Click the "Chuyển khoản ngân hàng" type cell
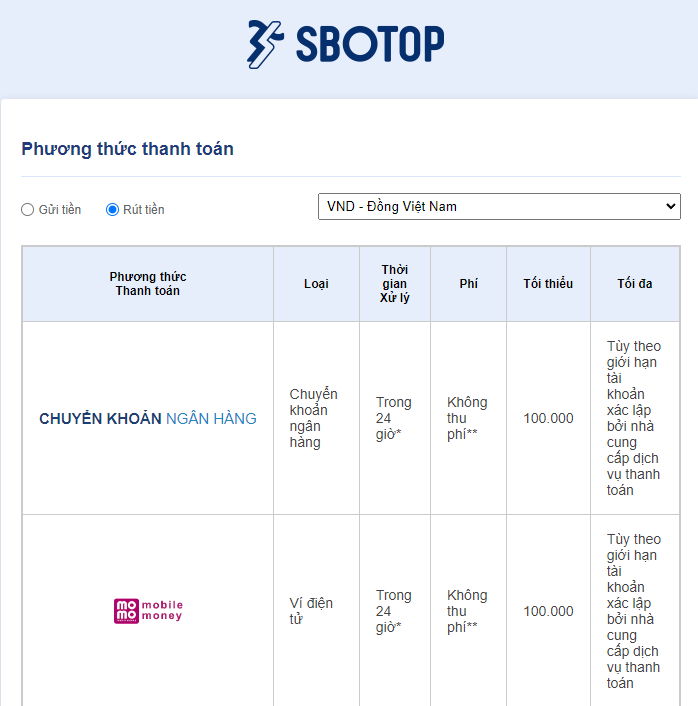698x706 pixels. pos(314,418)
